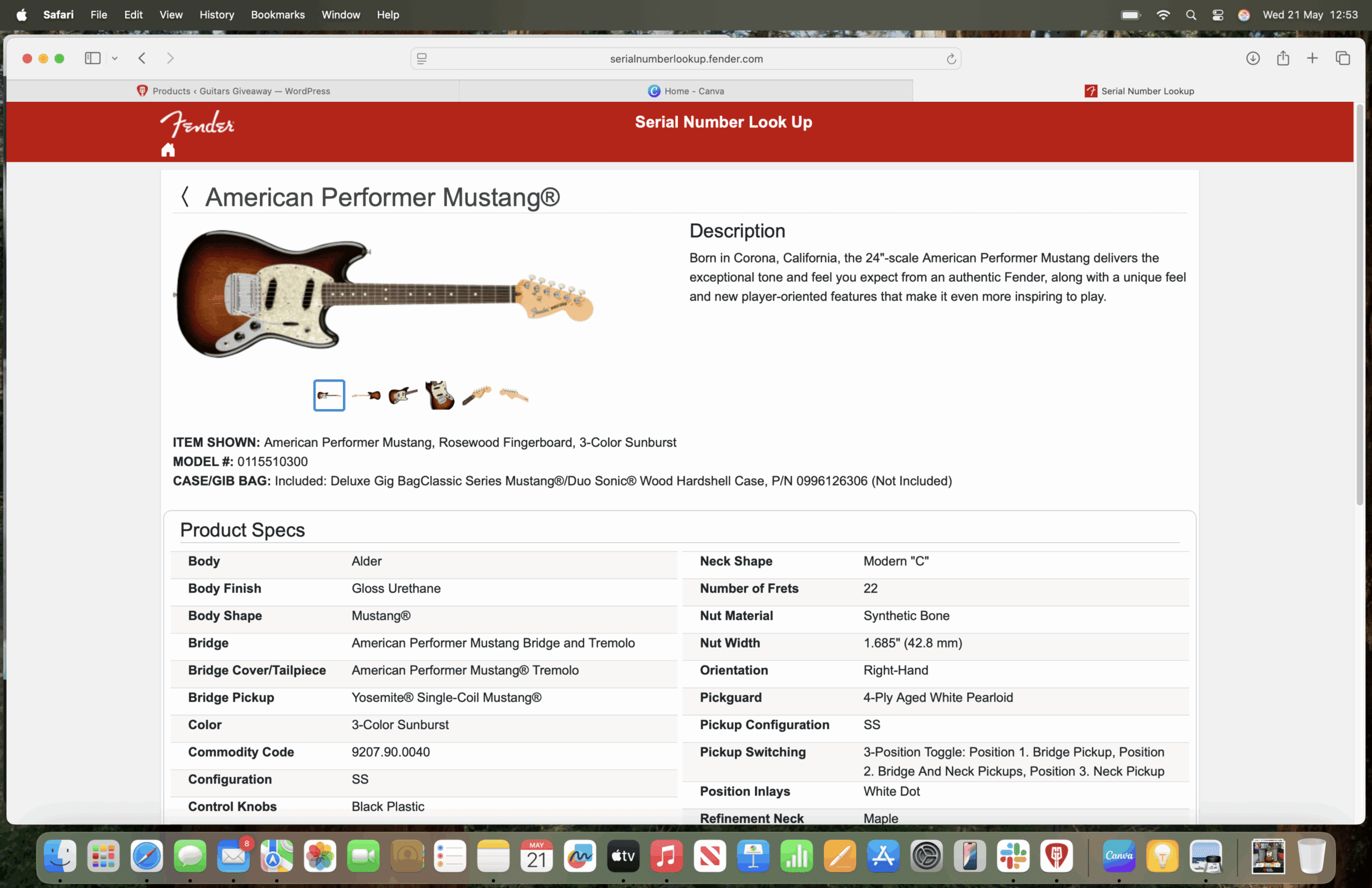Click the Siri icon in menu bar

(1244, 15)
